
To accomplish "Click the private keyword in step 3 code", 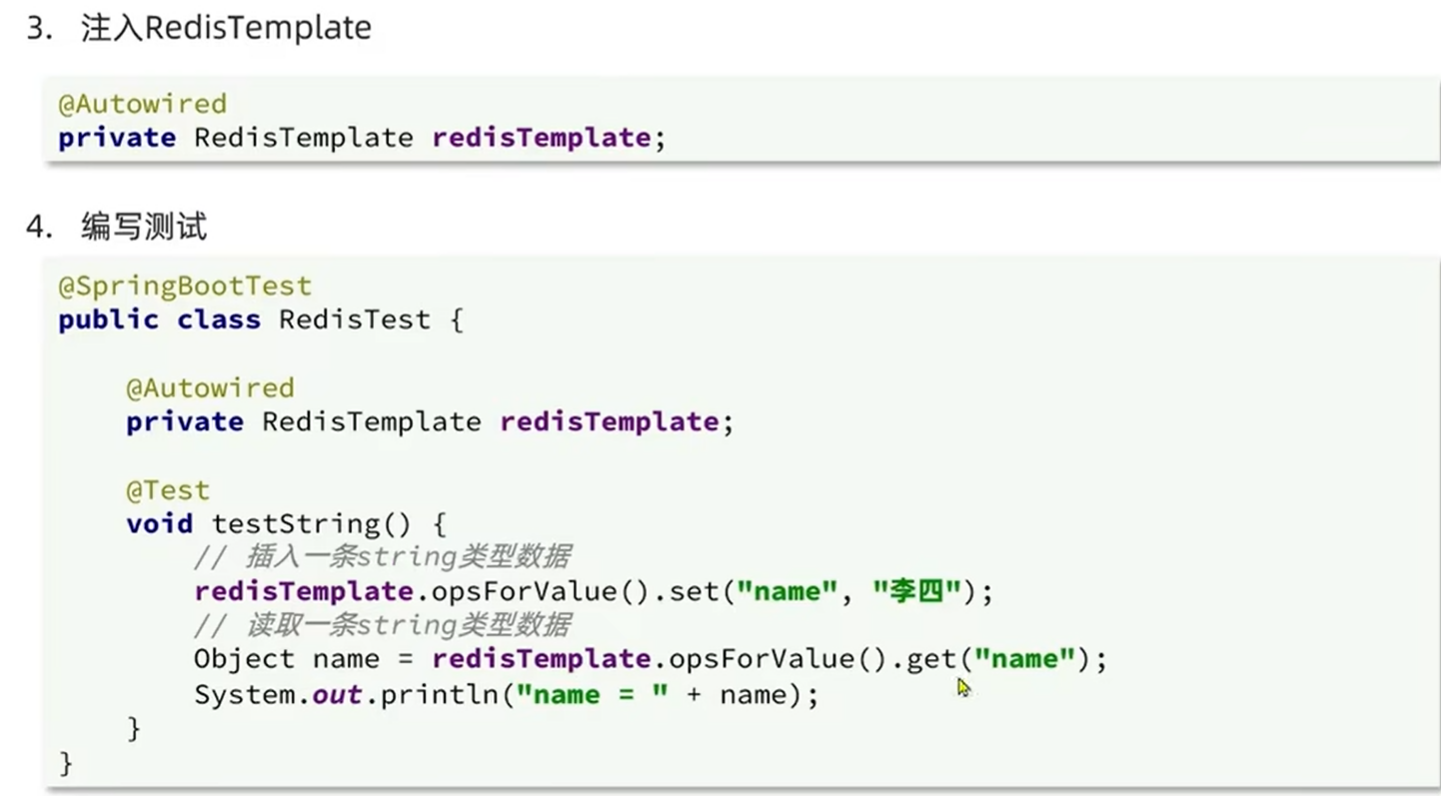I will pyautogui.click(x=116, y=137).
